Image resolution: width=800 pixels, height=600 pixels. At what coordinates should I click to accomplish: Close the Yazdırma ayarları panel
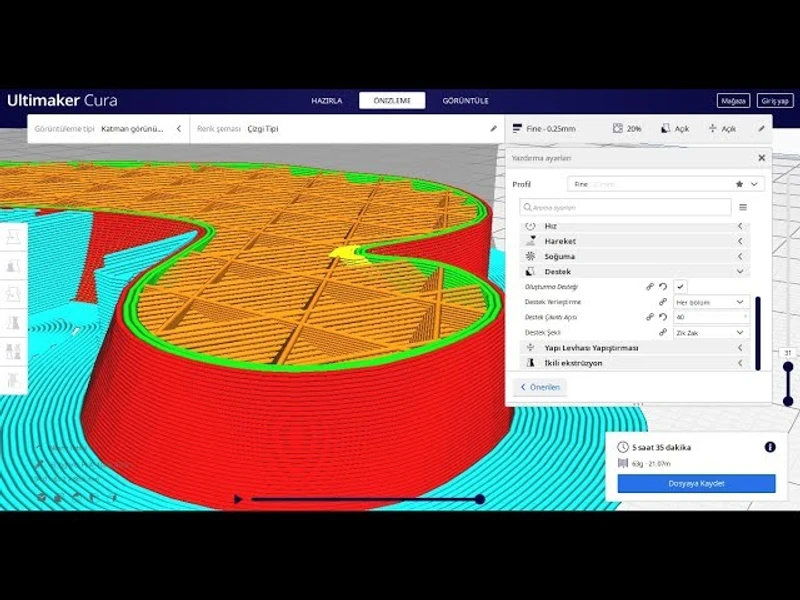coord(762,158)
